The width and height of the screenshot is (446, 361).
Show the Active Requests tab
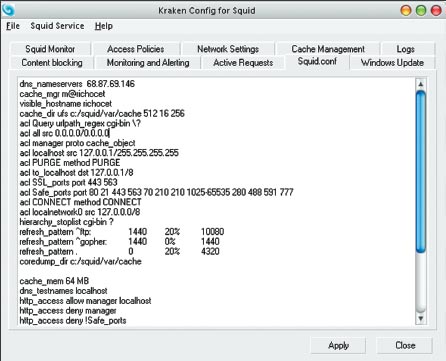tap(243, 63)
